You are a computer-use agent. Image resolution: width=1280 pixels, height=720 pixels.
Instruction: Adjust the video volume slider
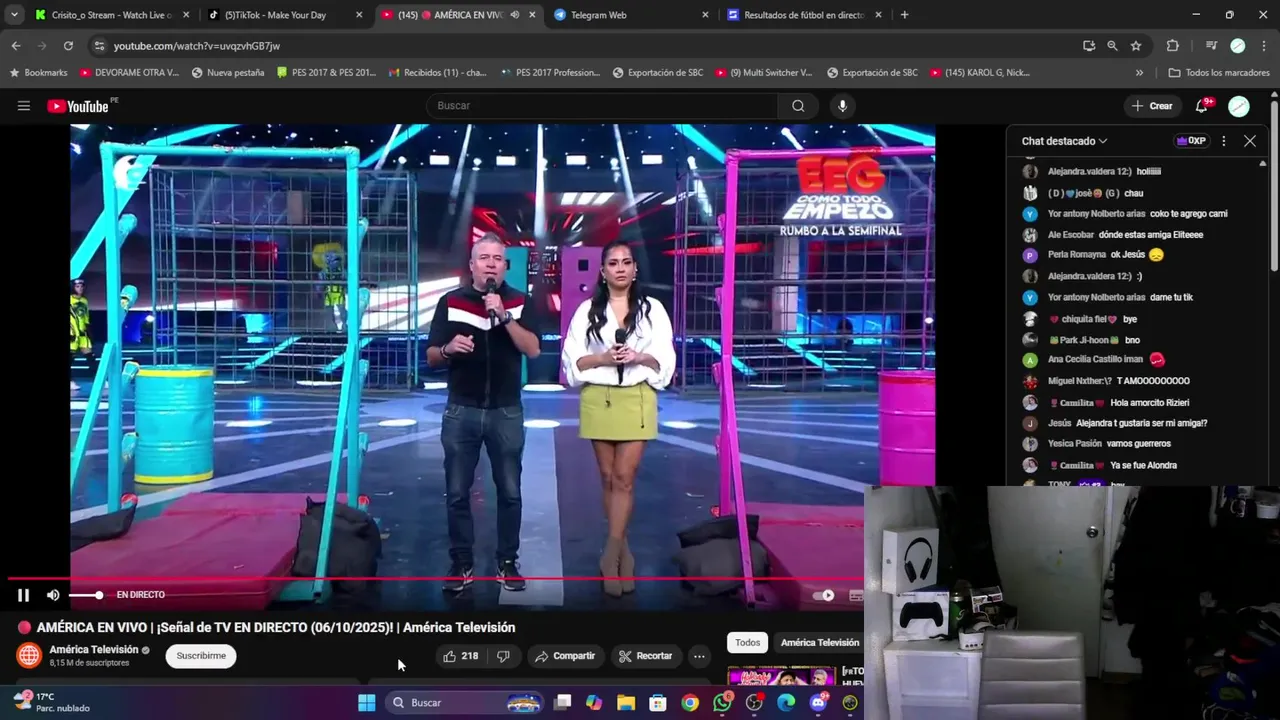[x=85, y=595]
